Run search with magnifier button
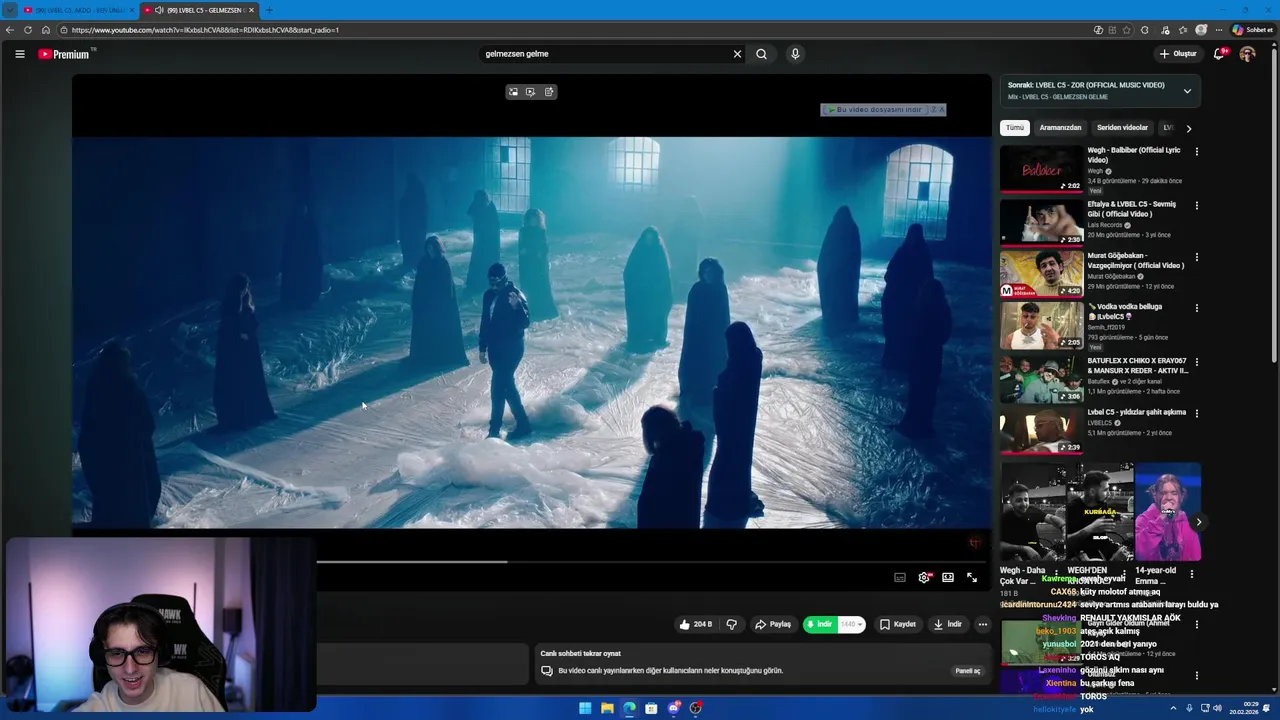 point(761,54)
